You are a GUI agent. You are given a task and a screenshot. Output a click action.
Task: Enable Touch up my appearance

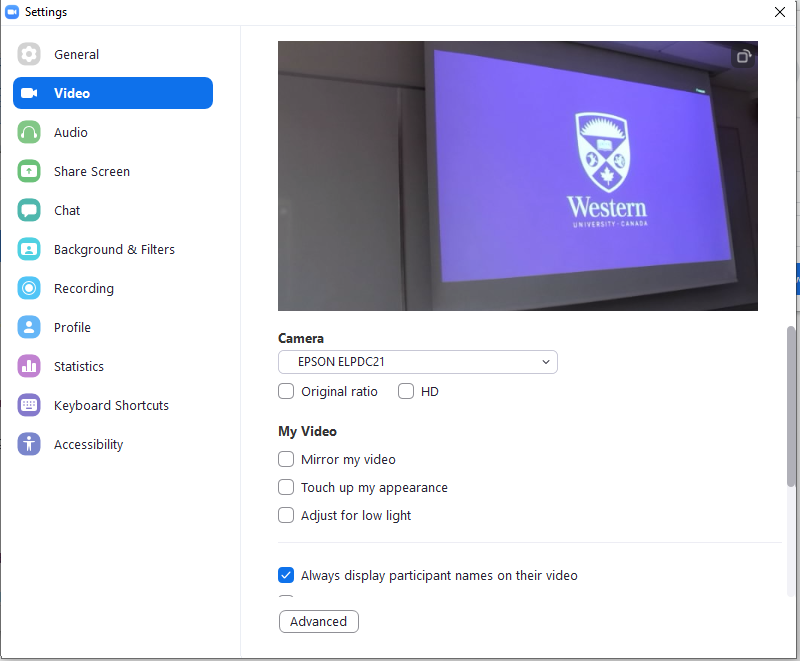(286, 487)
